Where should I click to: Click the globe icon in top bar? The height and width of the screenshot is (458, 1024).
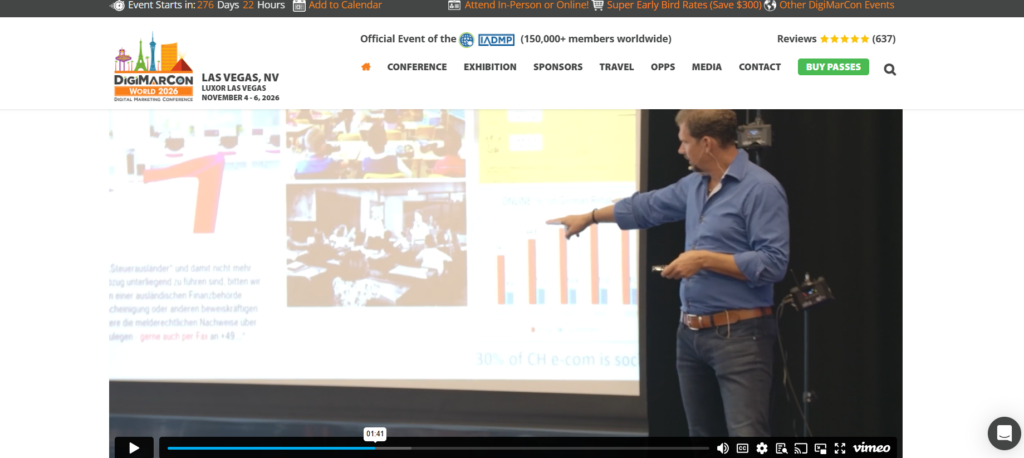(x=770, y=5)
